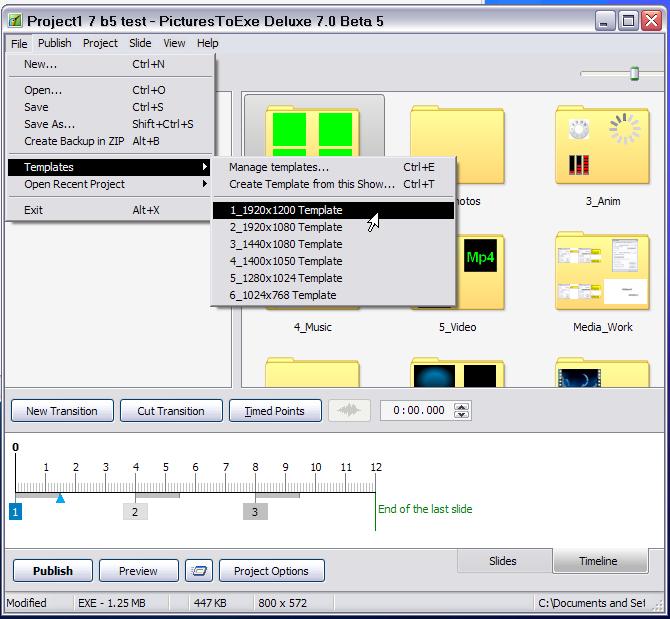Select Save As... menu entry
The height and width of the screenshot is (619, 670).
[x=110, y=124]
